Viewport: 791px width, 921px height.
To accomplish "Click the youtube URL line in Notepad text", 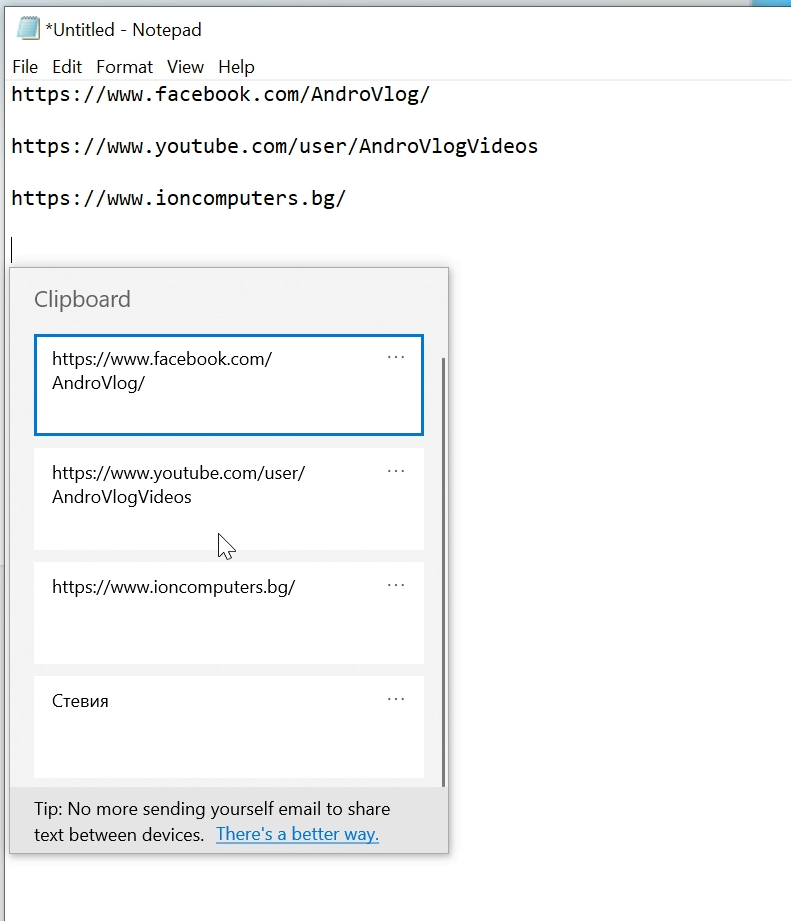I will 274,146.
